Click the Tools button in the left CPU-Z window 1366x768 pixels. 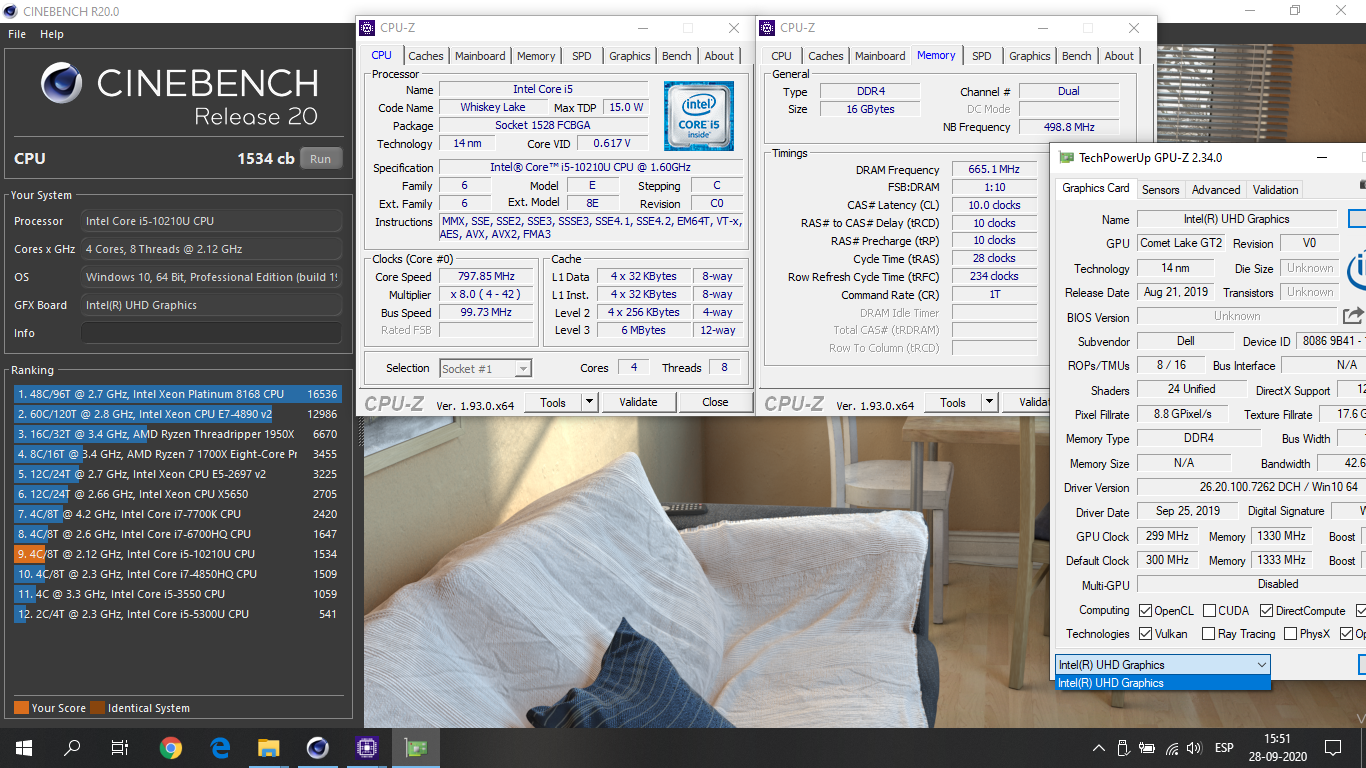click(x=553, y=402)
